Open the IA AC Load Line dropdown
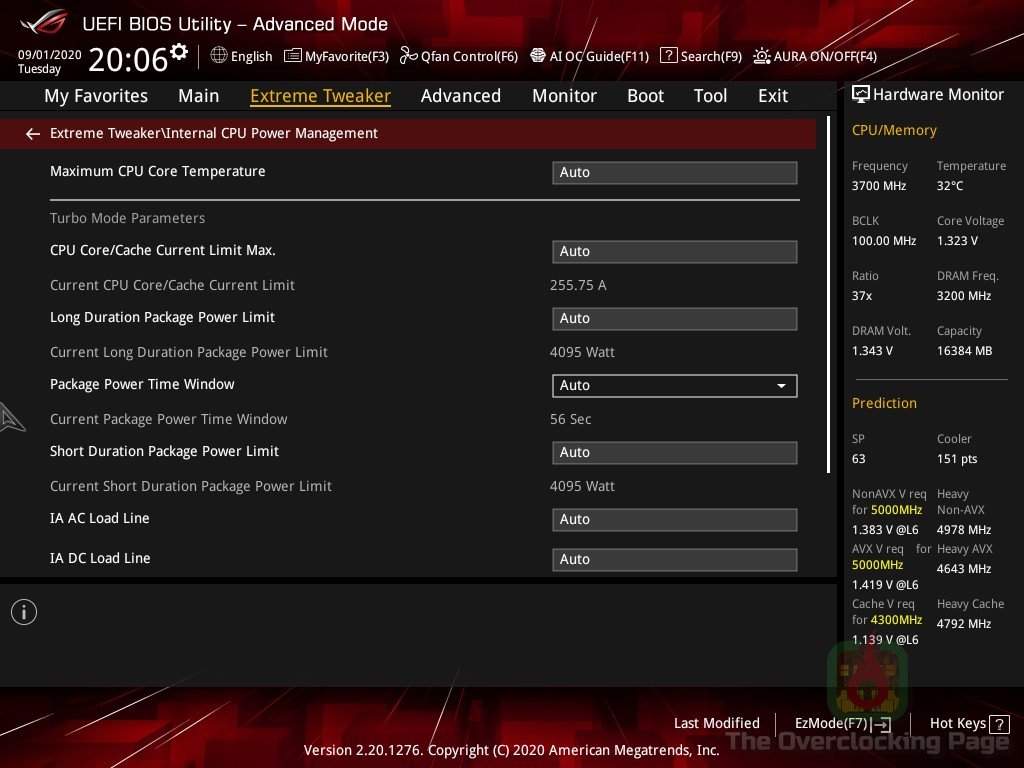Viewport: 1024px width, 768px height. point(674,519)
